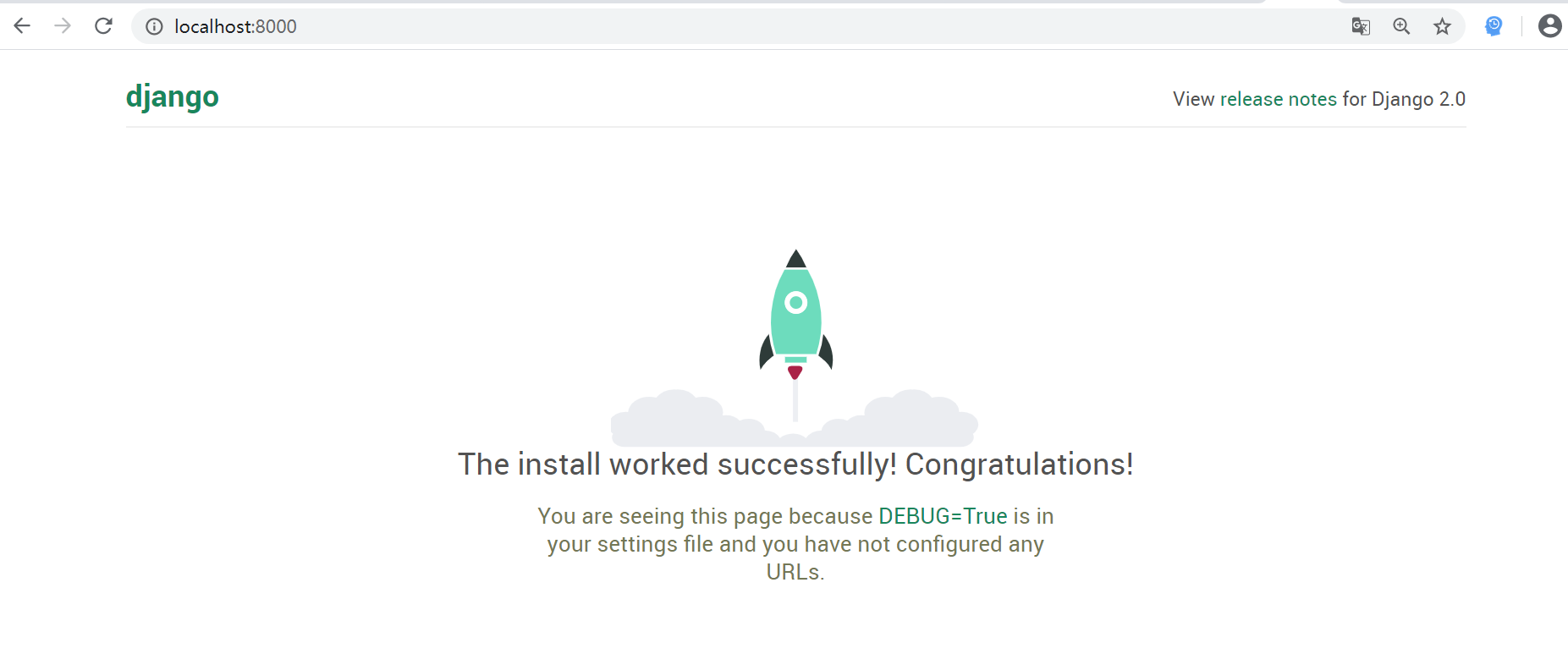
Task: Click the 'URLs.' text line
Action: (x=795, y=572)
